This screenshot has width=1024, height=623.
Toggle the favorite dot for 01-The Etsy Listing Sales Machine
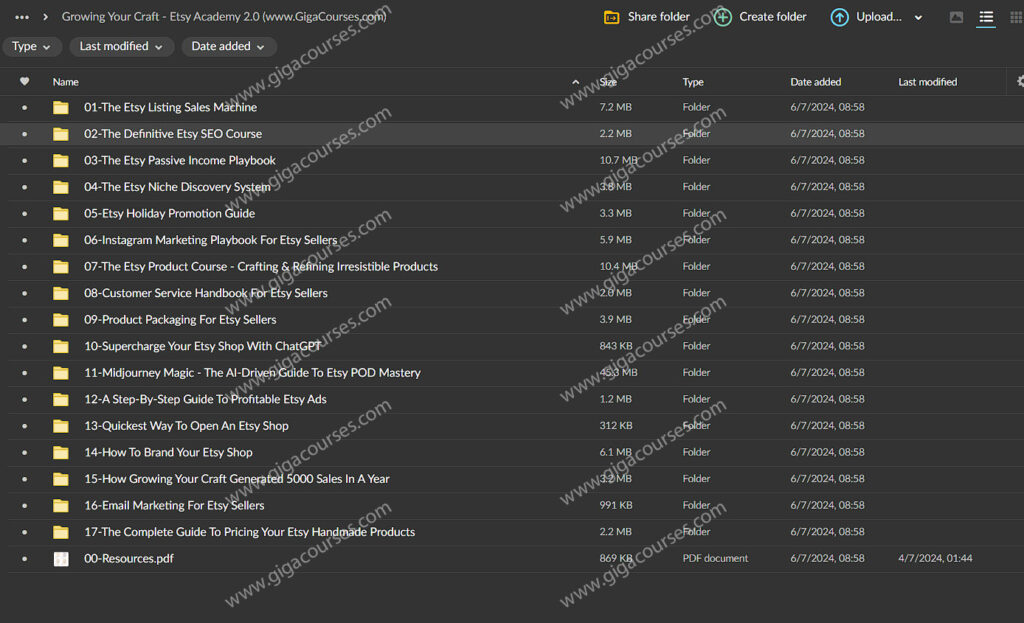pyautogui.click(x=24, y=107)
